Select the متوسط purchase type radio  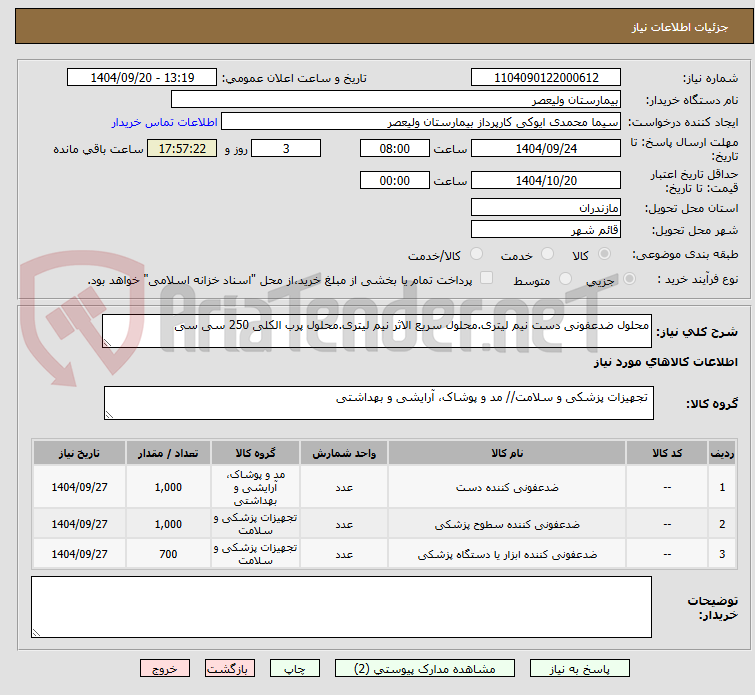tap(565, 279)
